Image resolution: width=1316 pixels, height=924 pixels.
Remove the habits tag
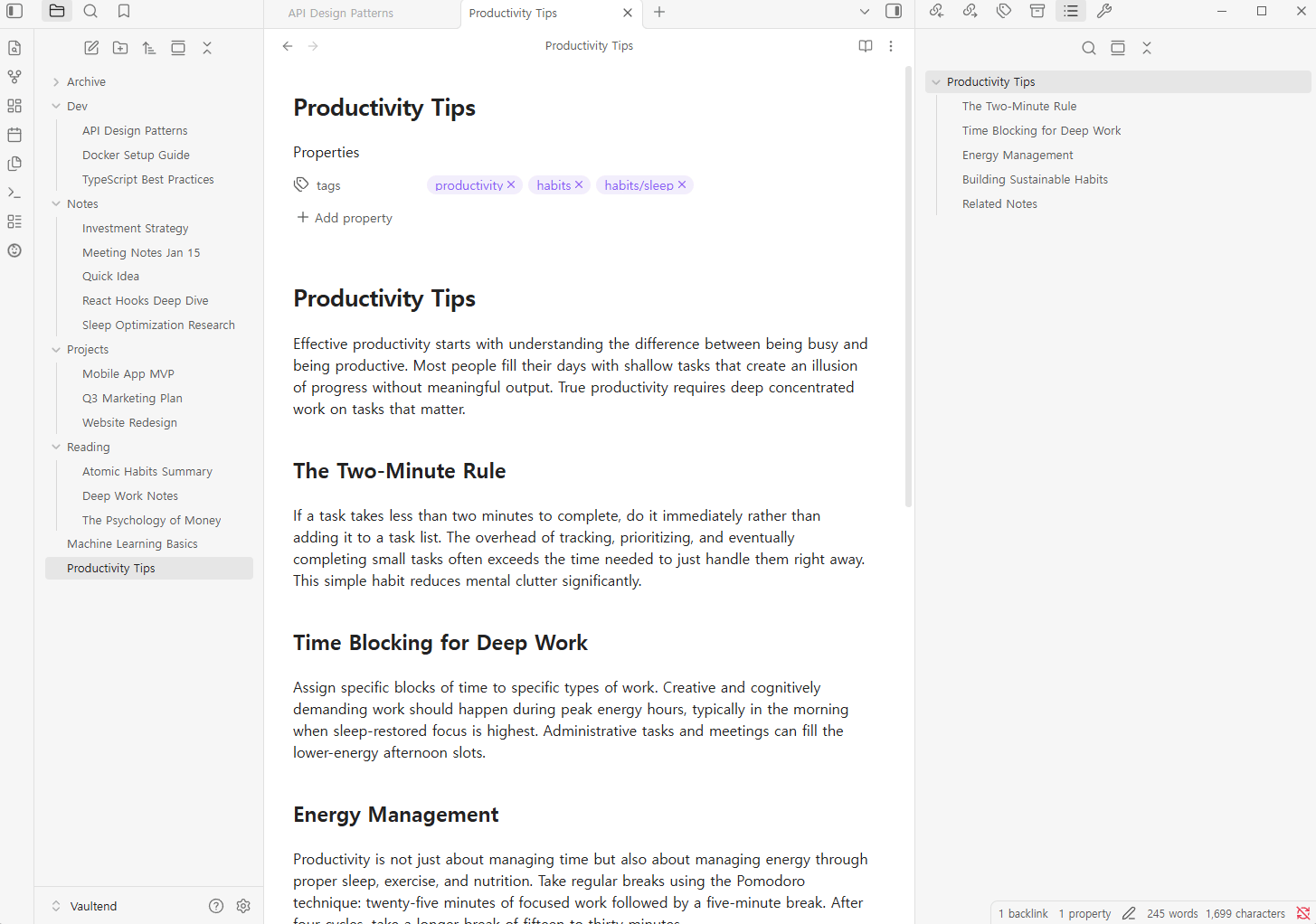click(x=579, y=184)
